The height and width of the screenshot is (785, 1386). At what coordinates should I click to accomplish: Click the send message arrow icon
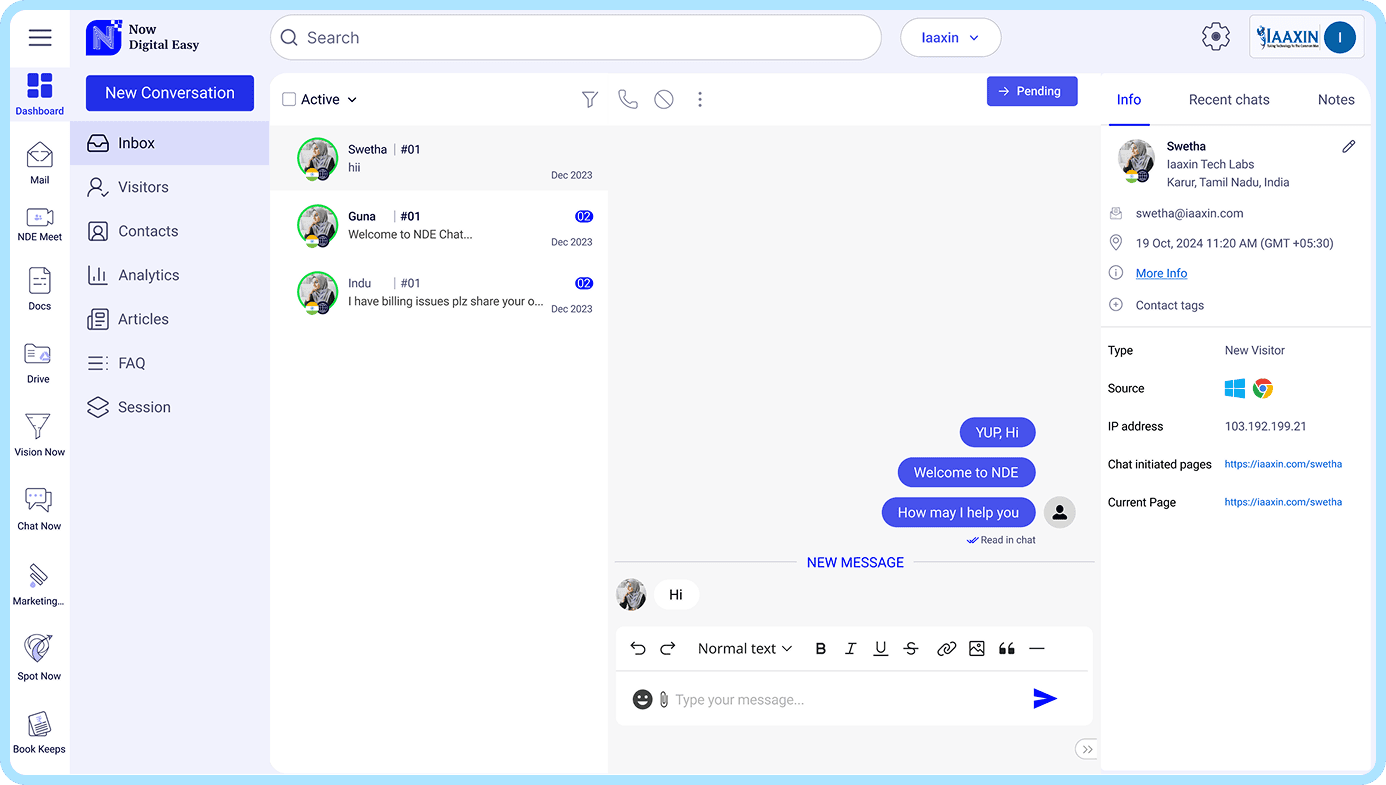tap(1045, 699)
